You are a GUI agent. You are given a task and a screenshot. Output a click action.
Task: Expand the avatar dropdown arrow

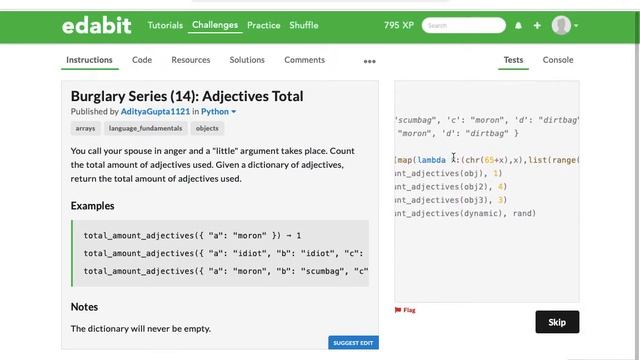coord(576,26)
